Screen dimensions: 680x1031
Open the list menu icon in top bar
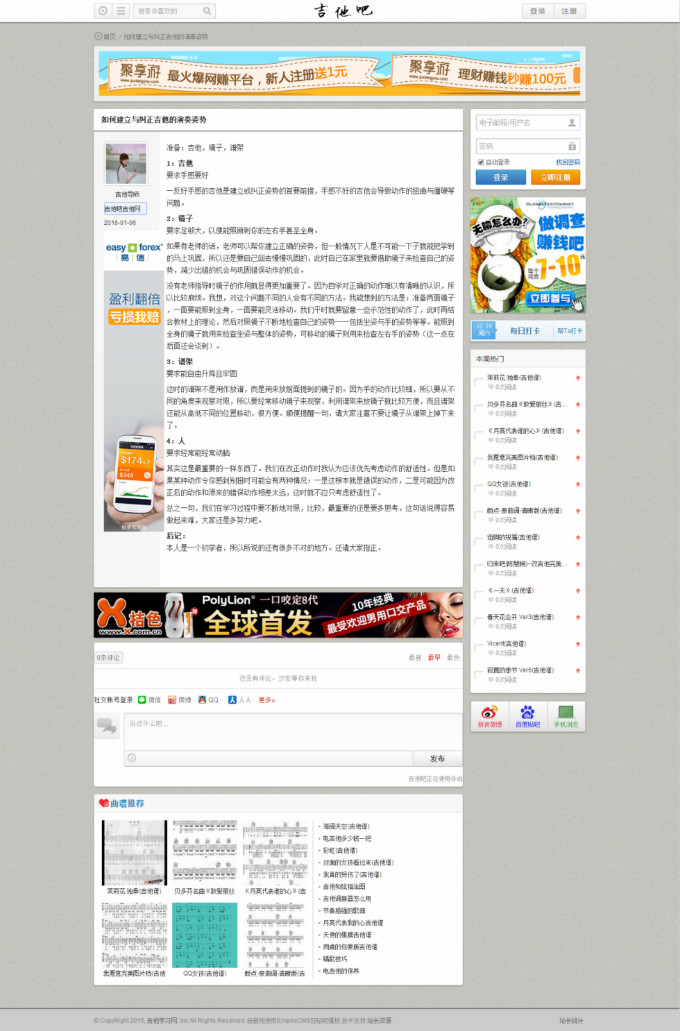[x=121, y=11]
